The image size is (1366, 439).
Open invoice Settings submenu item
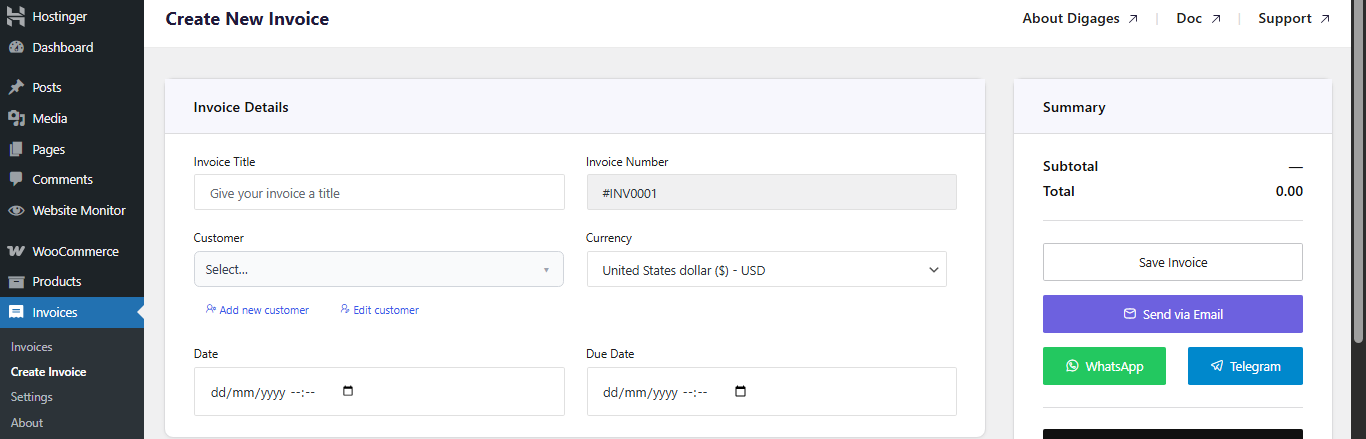(32, 397)
